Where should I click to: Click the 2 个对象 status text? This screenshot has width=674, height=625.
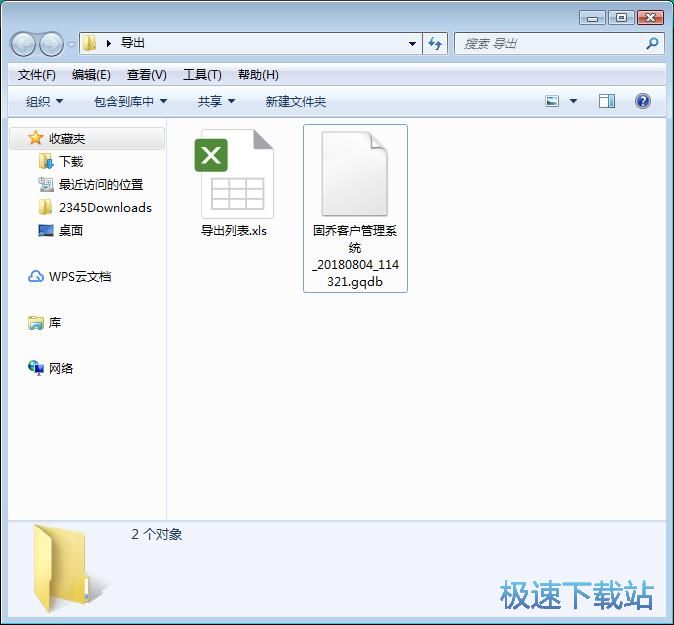[x=156, y=534]
